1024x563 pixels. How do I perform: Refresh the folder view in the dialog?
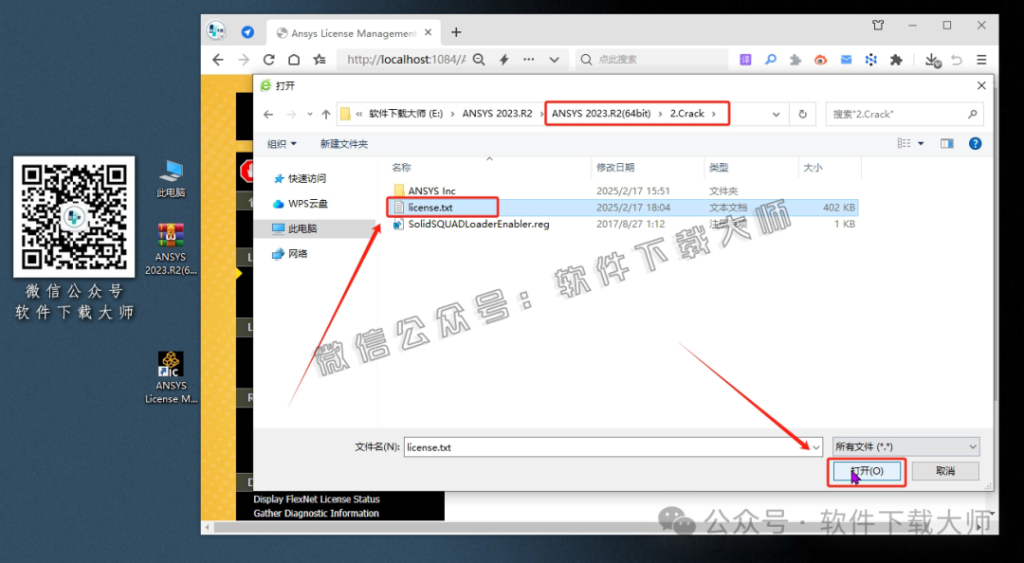[x=803, y=114]
